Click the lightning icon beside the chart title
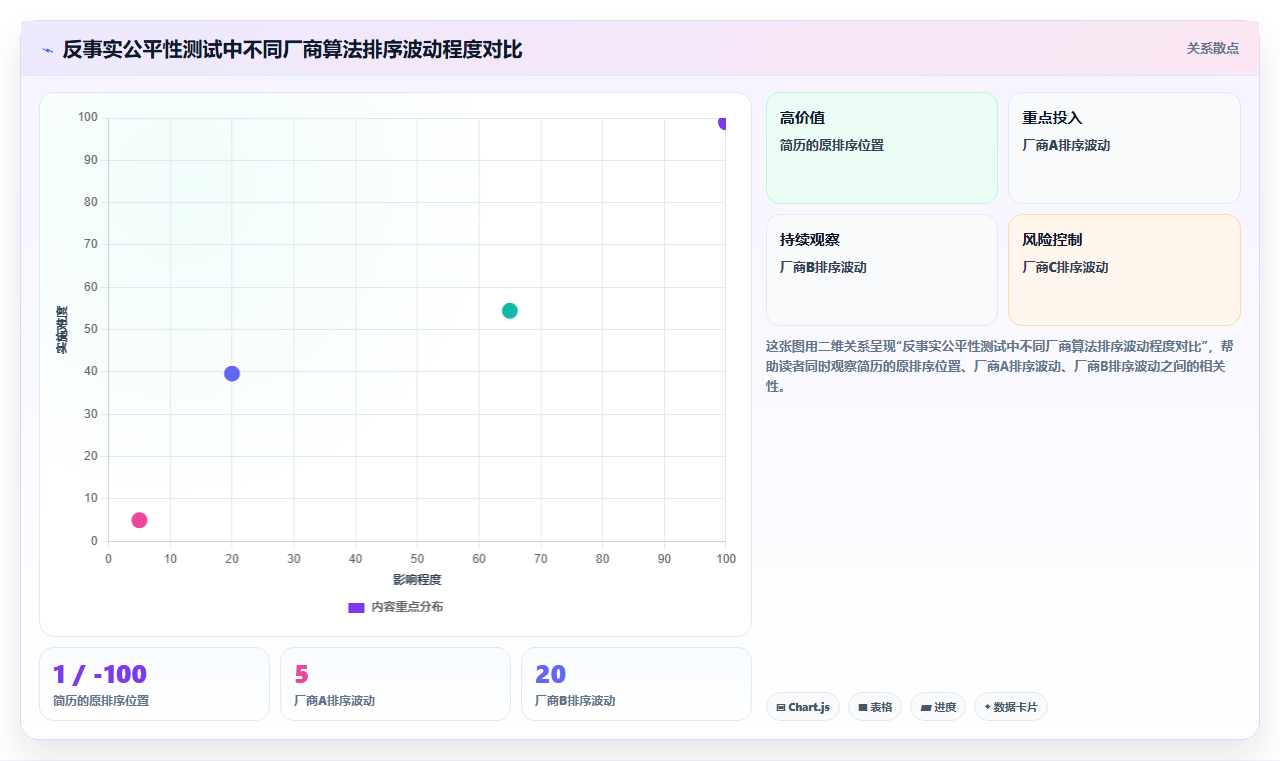 47,50
